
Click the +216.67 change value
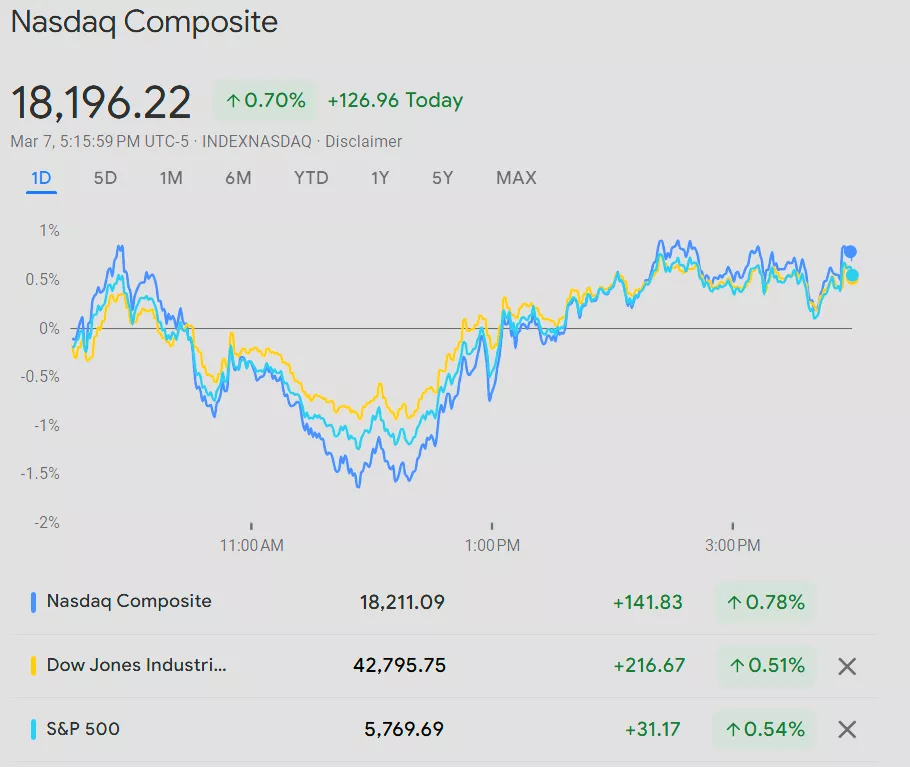pos(649,665)
